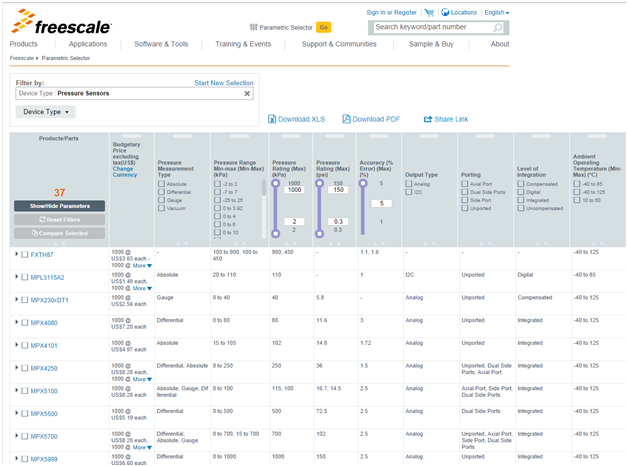This screenshot has width=628, height=467.
Task: Select the MPX4080 row checkbox
Action: pyautogui.click(x=25, y=323)
